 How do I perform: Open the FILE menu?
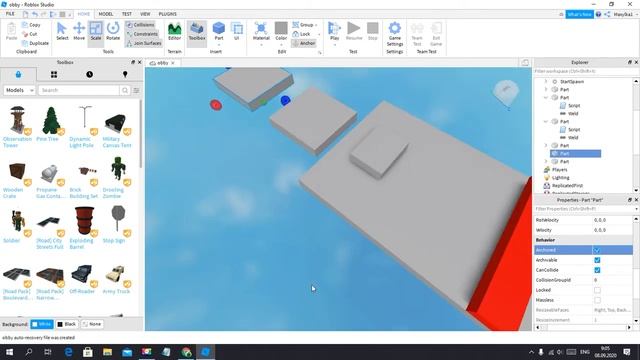click(x=10, y=14)
